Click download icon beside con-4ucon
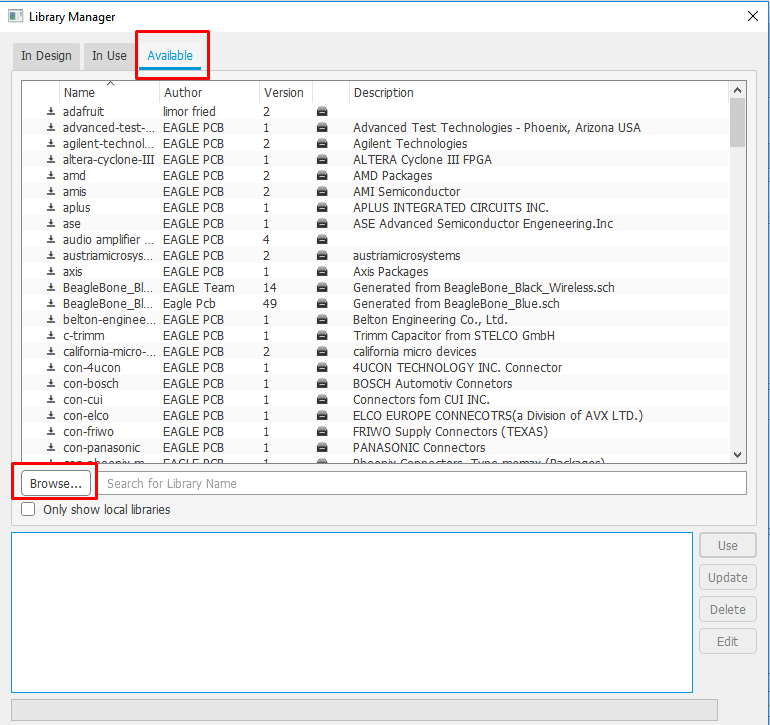 (x=51, y=367)
